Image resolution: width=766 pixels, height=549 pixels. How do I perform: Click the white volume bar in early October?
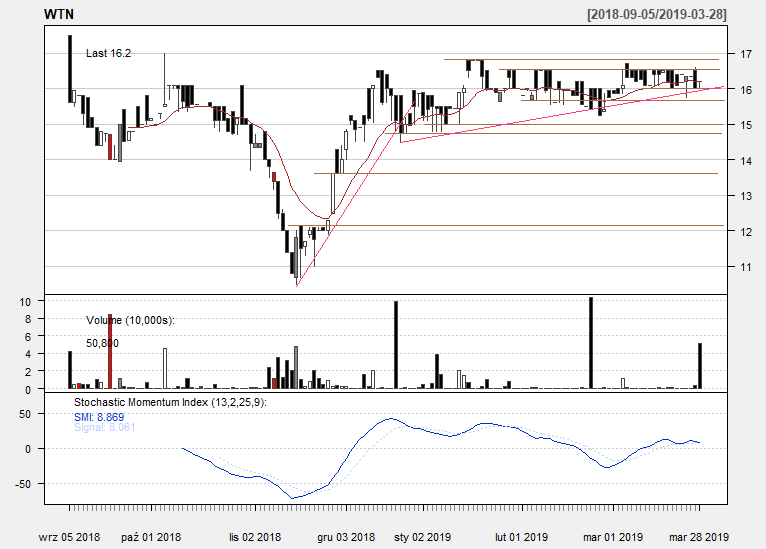165,368
